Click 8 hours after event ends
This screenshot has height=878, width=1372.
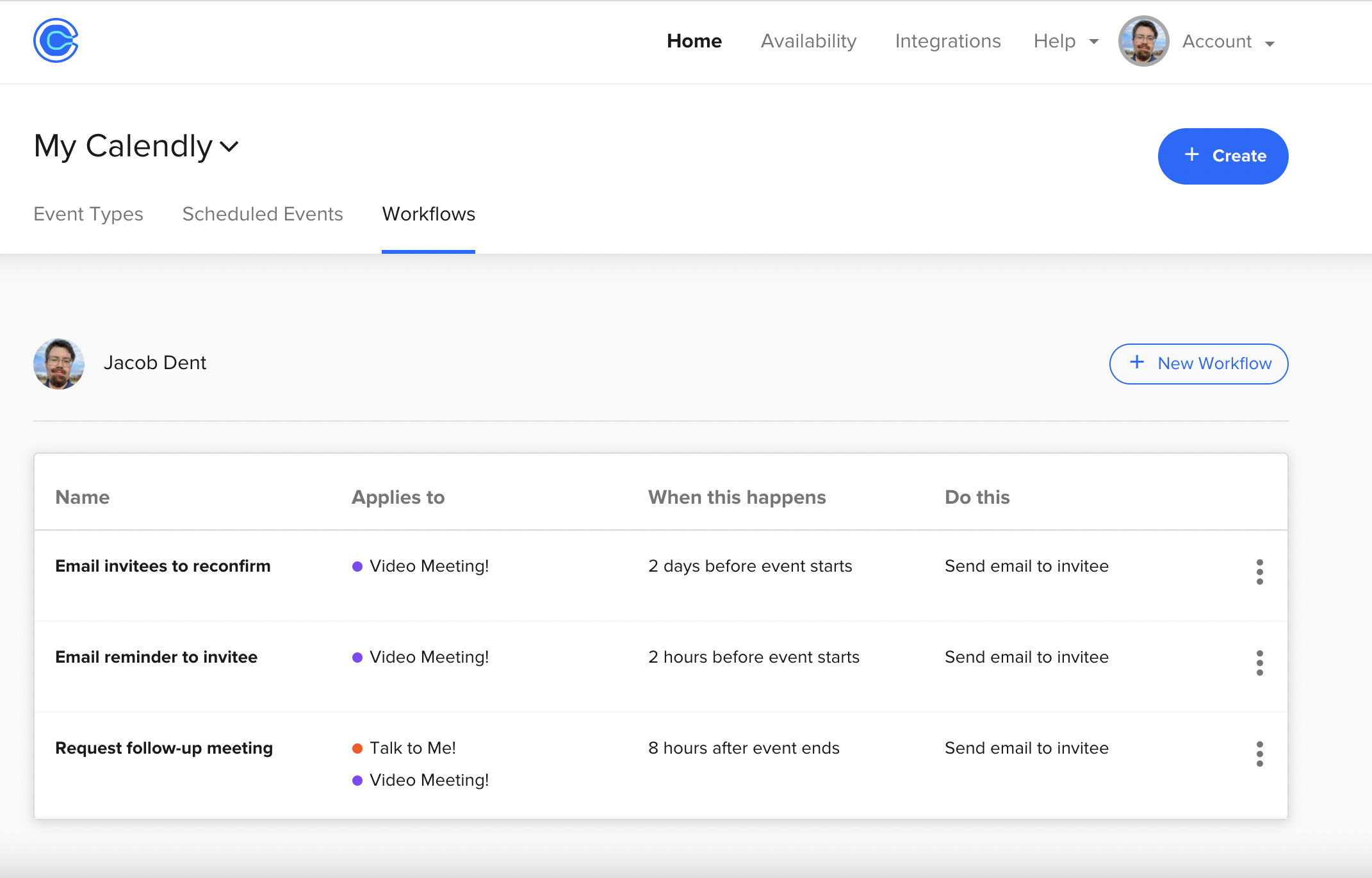744,748
